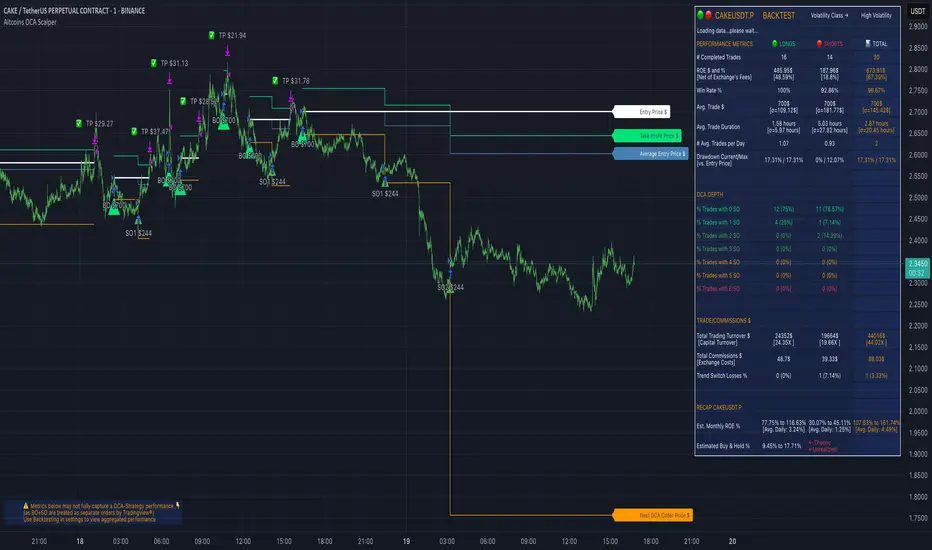Open the USDT currency selector
The image size is (932, 550).
click(918, 11)
